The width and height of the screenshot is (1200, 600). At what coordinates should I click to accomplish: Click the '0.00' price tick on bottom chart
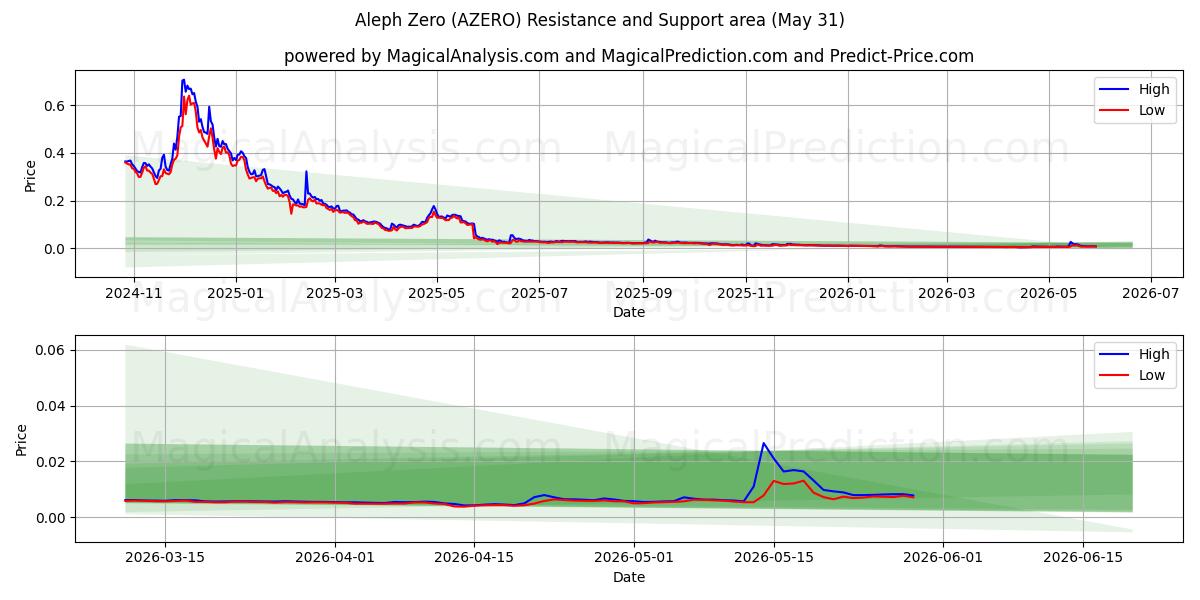click(52, 518)
